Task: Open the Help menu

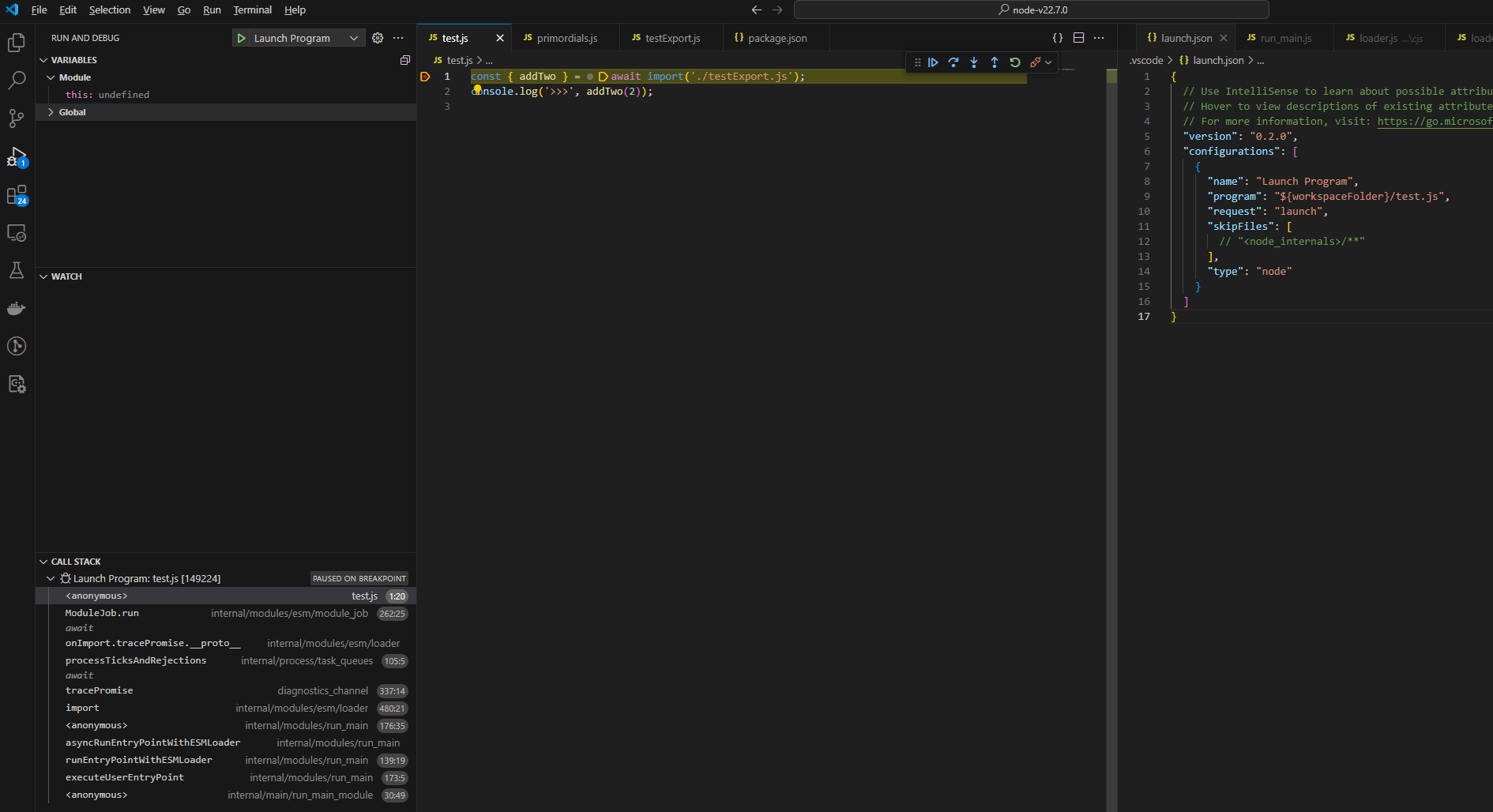Action: (x=295, y=10)
